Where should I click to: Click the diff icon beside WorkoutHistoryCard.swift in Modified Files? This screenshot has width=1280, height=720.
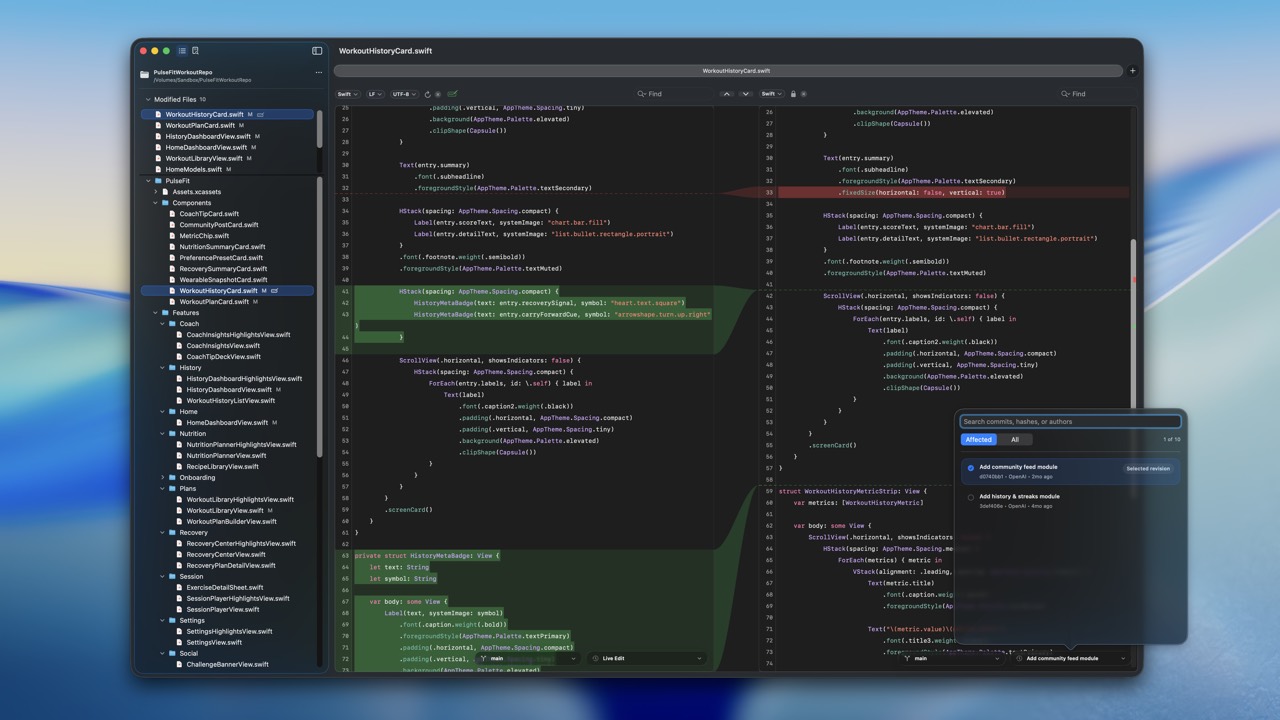[260, 115]
